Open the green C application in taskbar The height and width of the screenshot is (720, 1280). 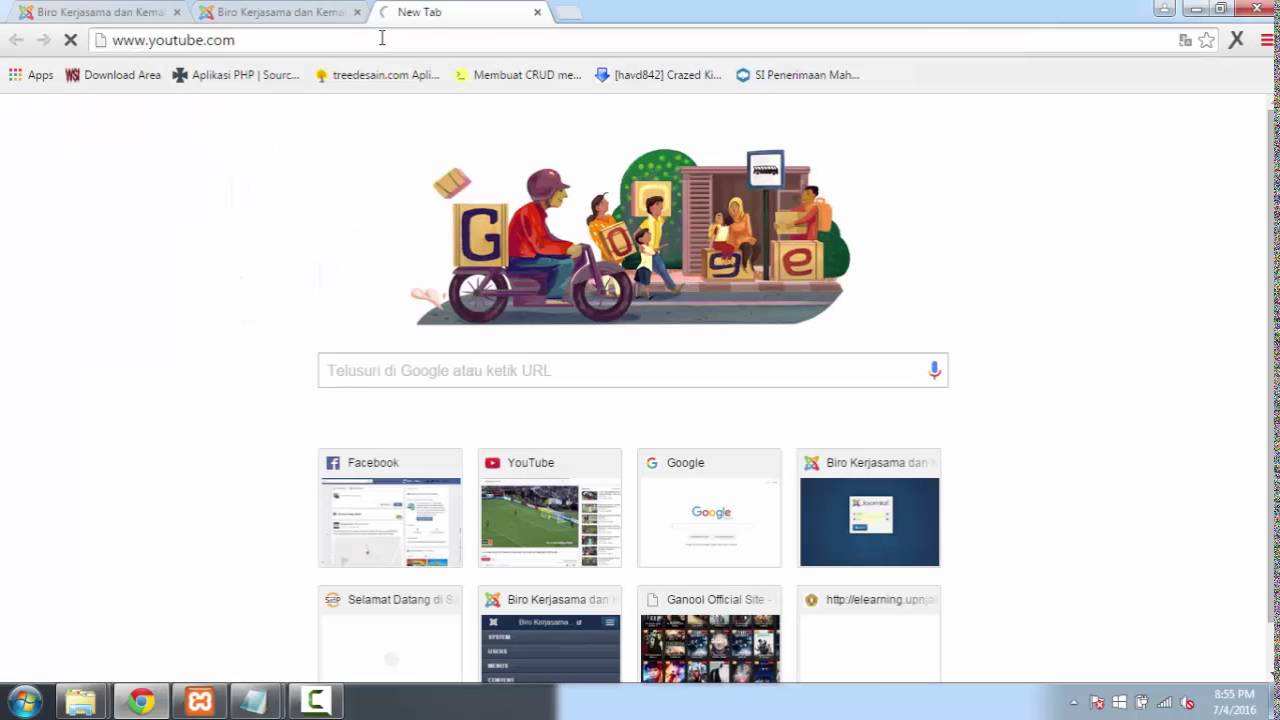pos(316,701)
